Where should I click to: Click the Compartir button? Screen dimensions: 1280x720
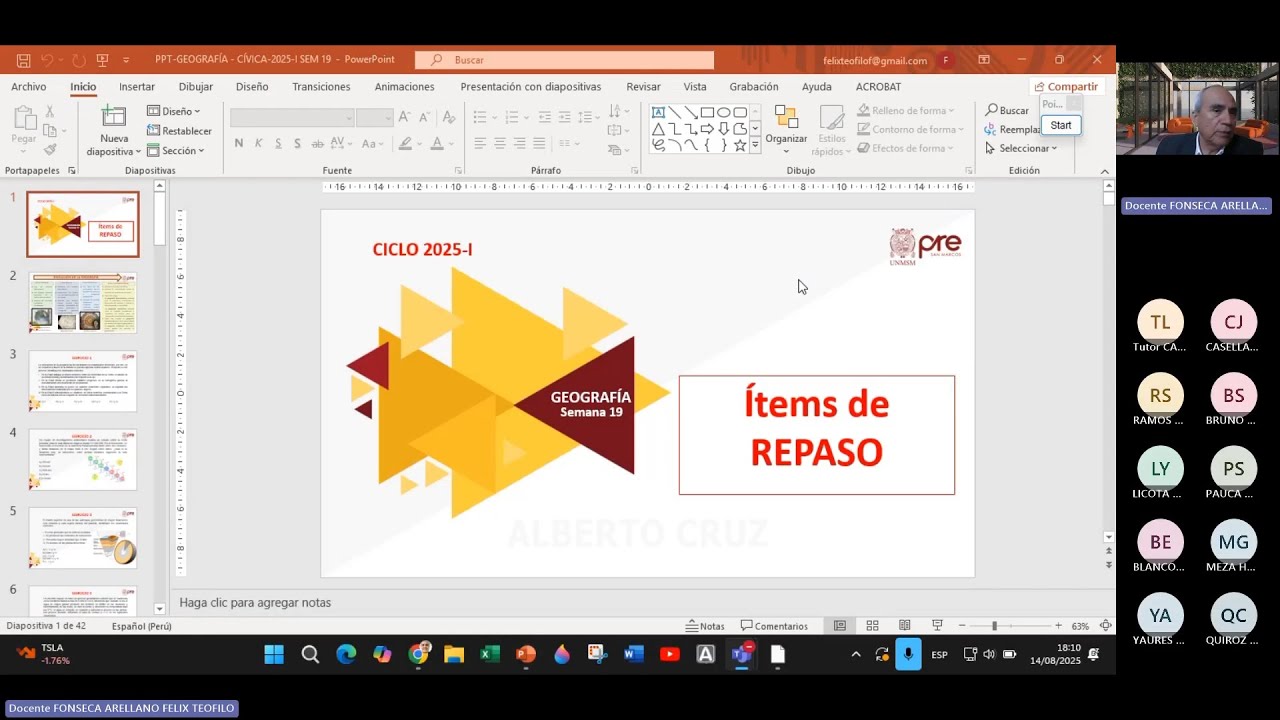click(1066, 87)
